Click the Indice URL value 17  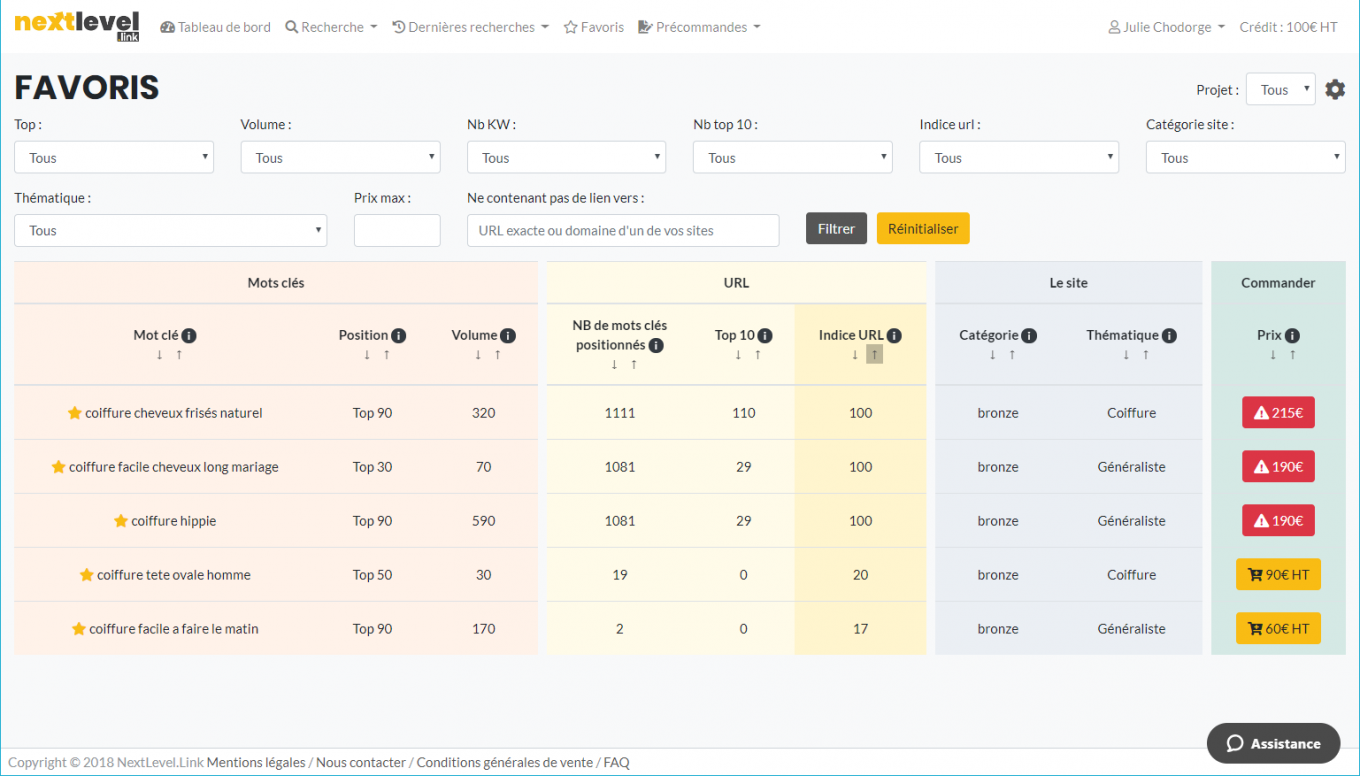[x=861, y=629]
